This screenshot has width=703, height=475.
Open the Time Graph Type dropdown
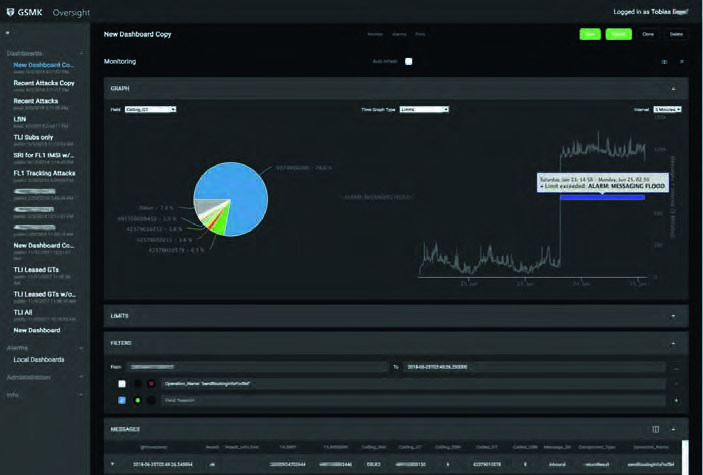pyautogui.click(x=424, y=109)
